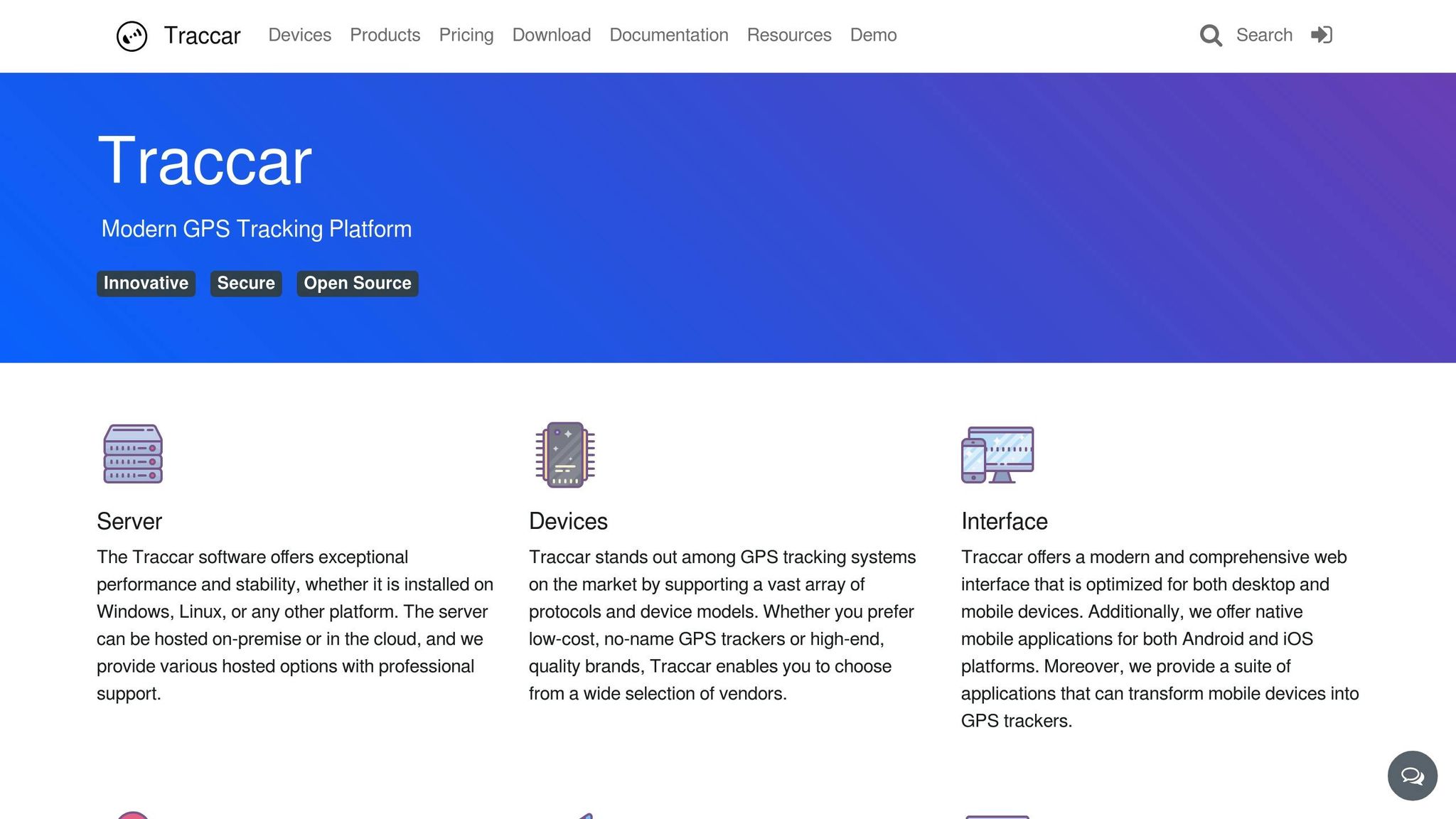Click the Search text field
Screen dimensions: 1456x819
point(1263,35)
